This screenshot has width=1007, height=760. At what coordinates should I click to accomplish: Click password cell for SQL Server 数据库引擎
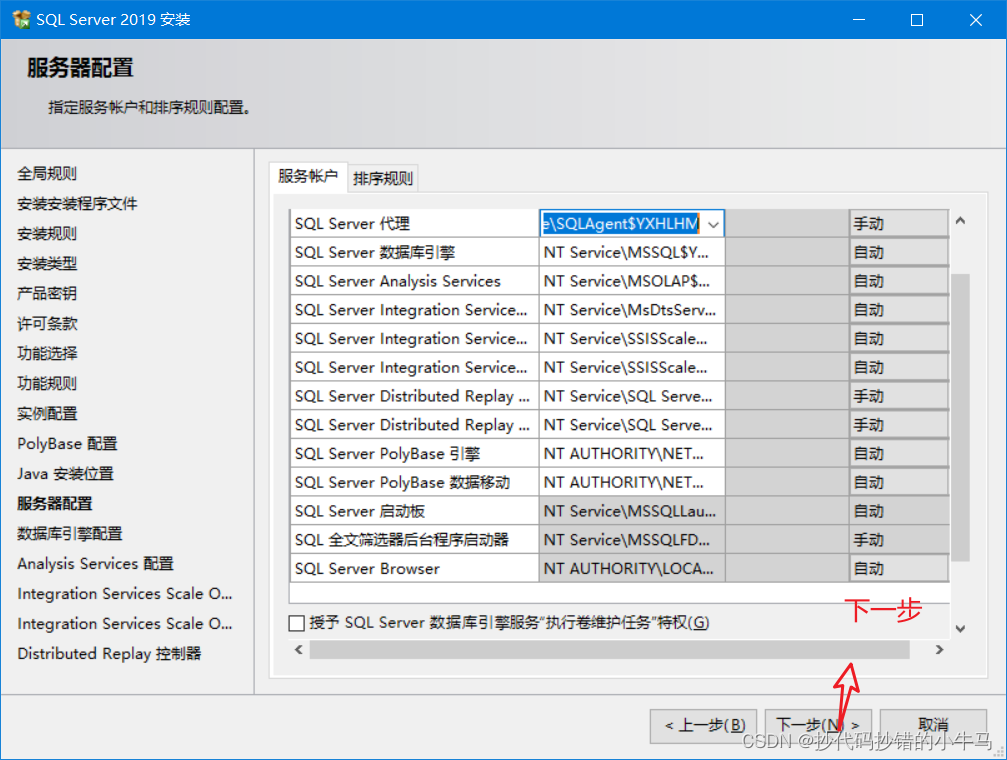tap(787, 252)
